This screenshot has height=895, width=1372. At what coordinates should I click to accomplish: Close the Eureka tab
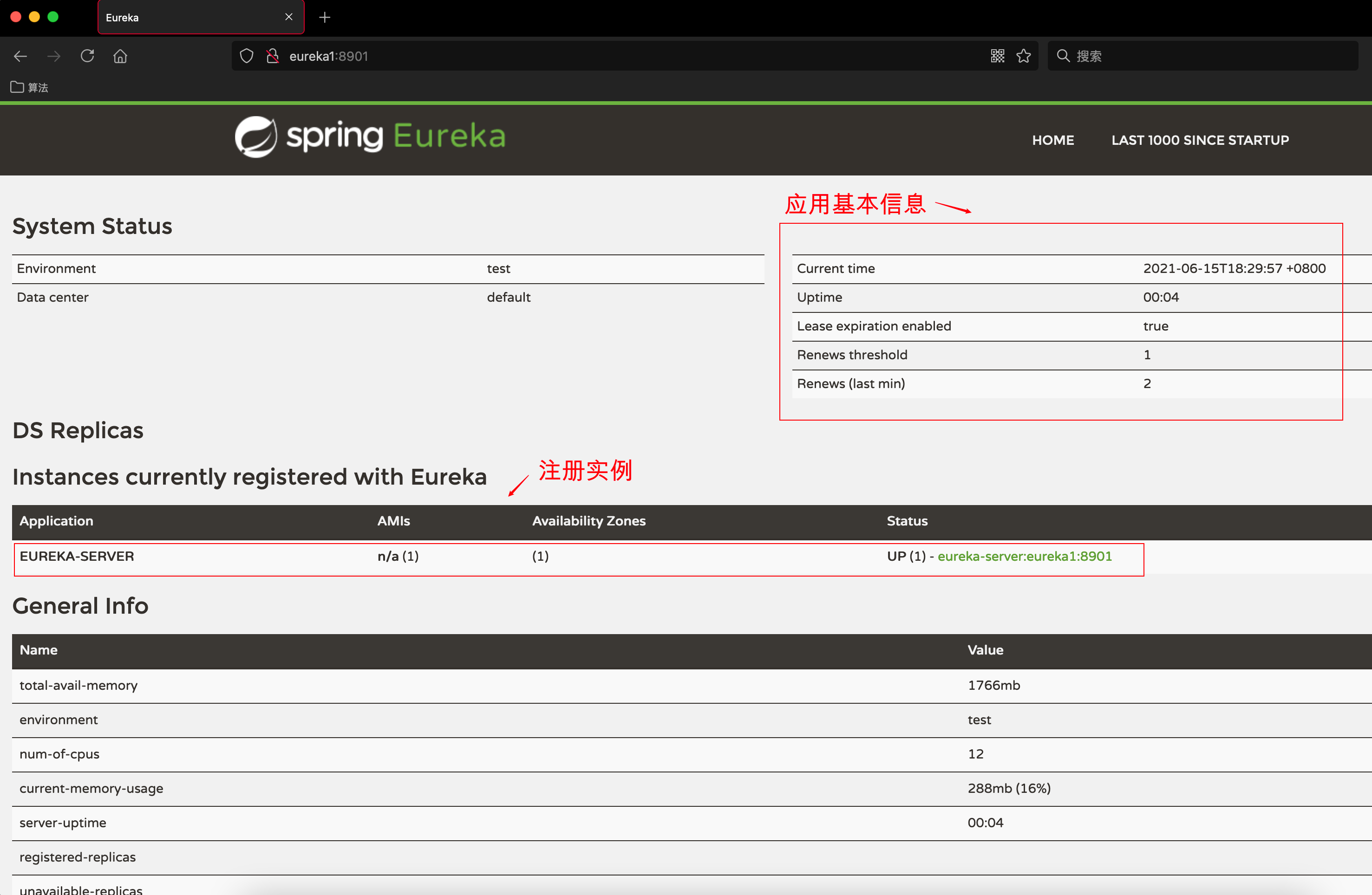[289, 17]
